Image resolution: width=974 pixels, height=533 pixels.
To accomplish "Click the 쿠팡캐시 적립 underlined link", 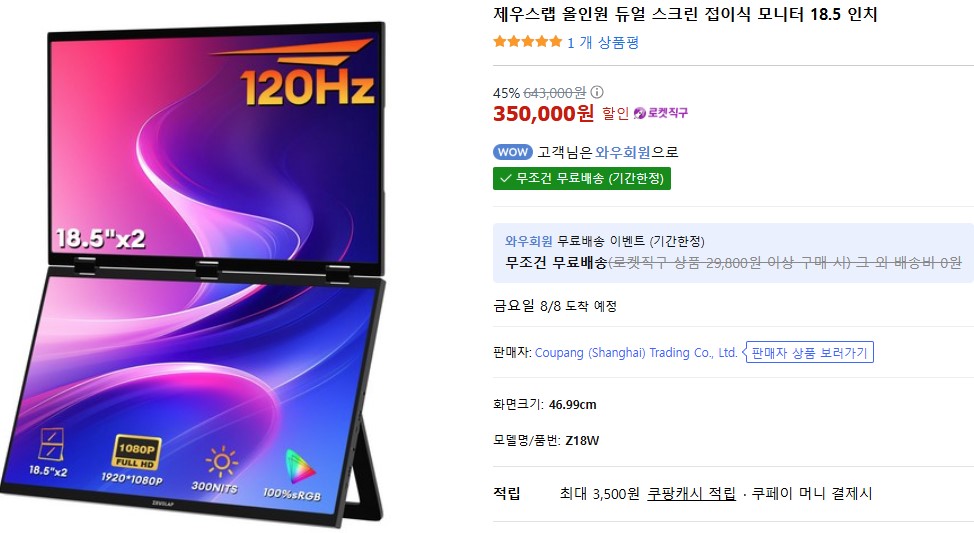I will [x=691, y=494].
